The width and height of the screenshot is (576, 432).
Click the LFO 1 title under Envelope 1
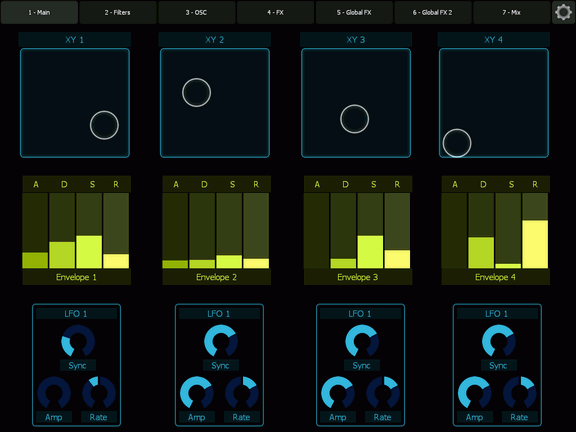[x=76, y=313]
